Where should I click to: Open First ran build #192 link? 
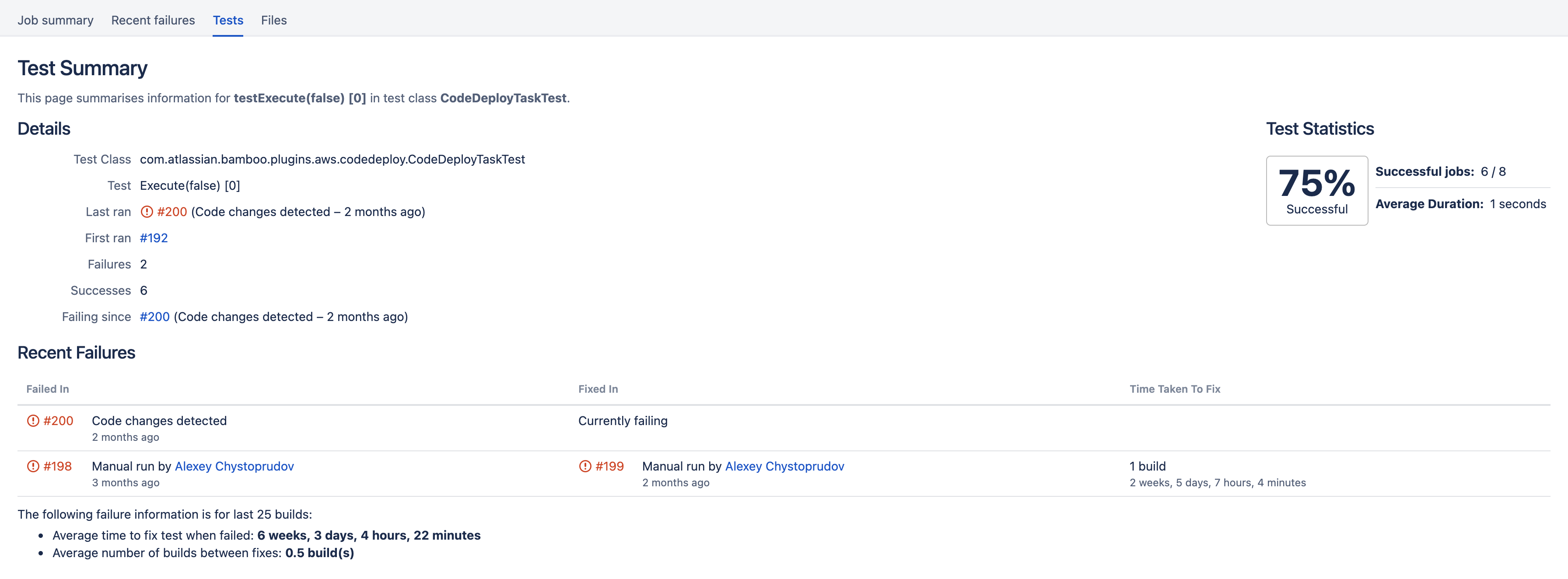click(154, 238)
